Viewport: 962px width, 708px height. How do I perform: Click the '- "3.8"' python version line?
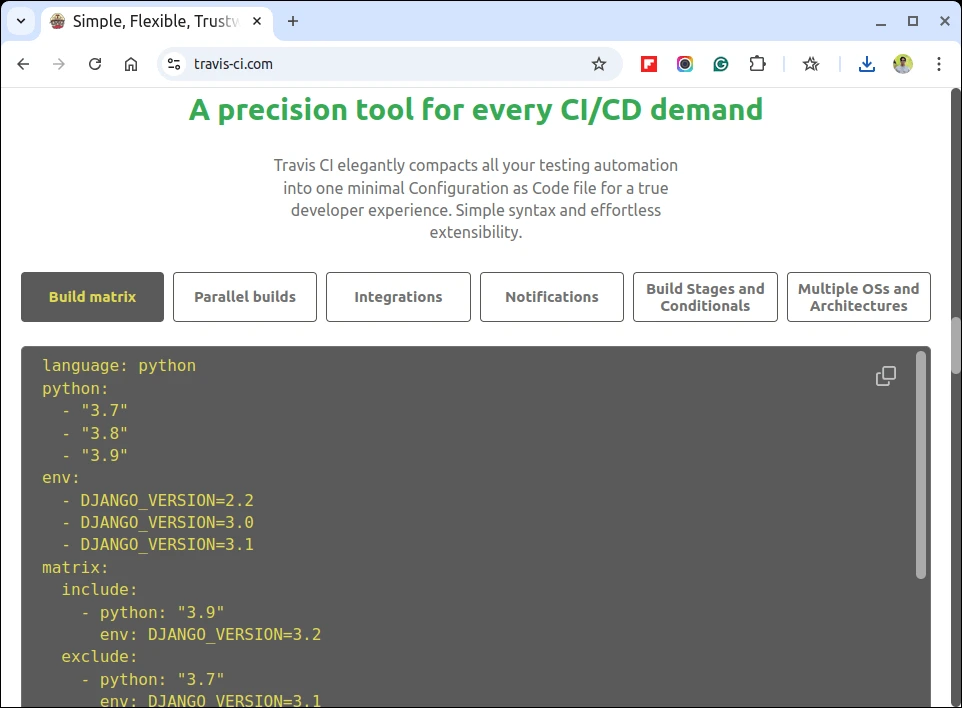(94, 433)
